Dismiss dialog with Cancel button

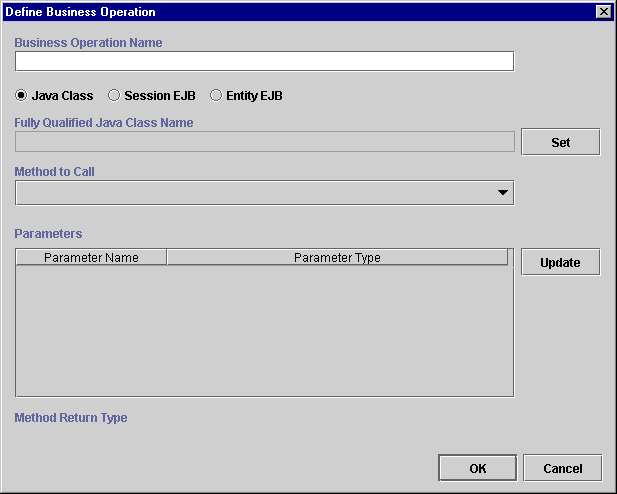click(x=563, y=468)
